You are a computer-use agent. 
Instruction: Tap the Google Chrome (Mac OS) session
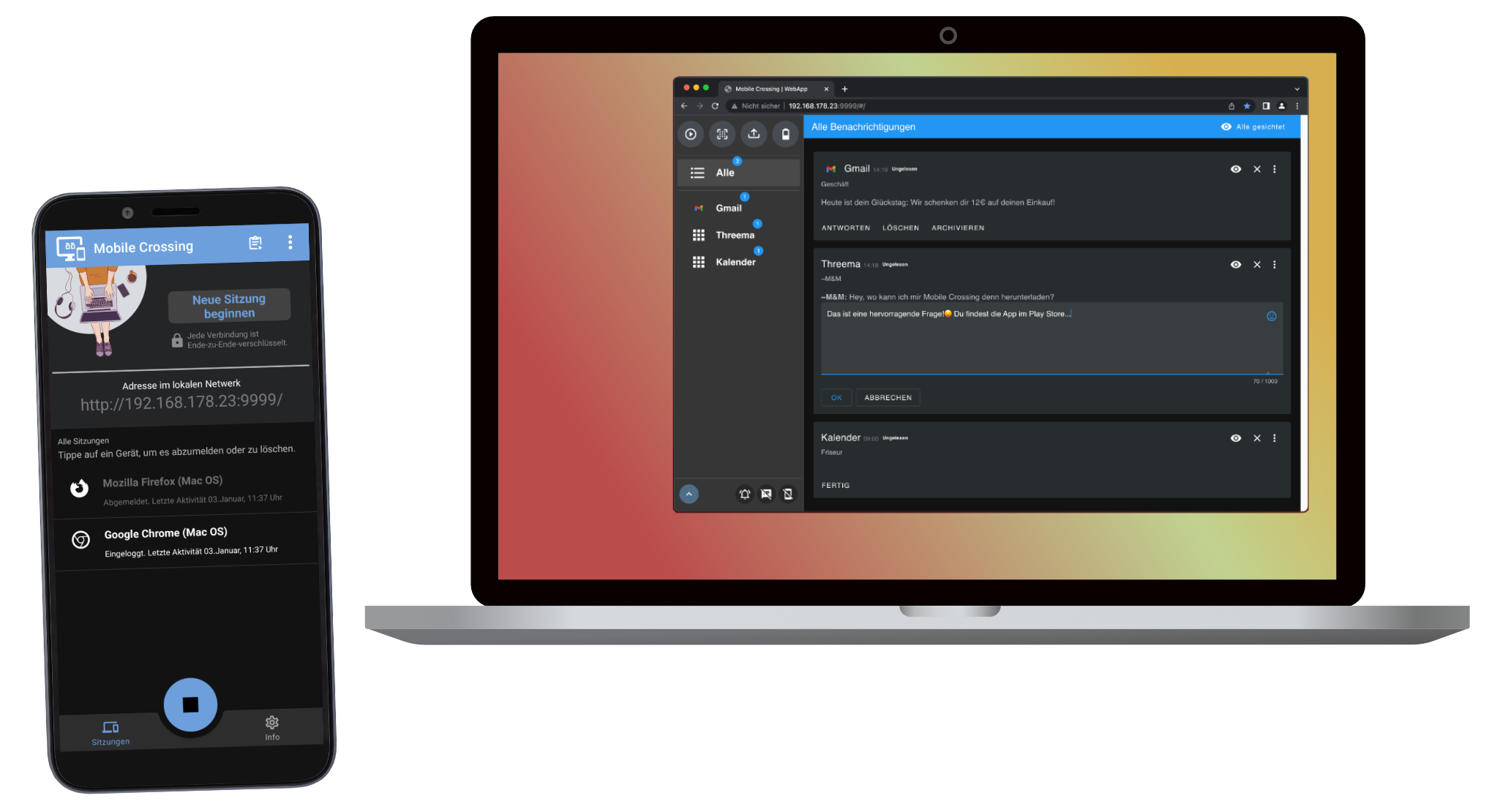(x=187, y=541)
